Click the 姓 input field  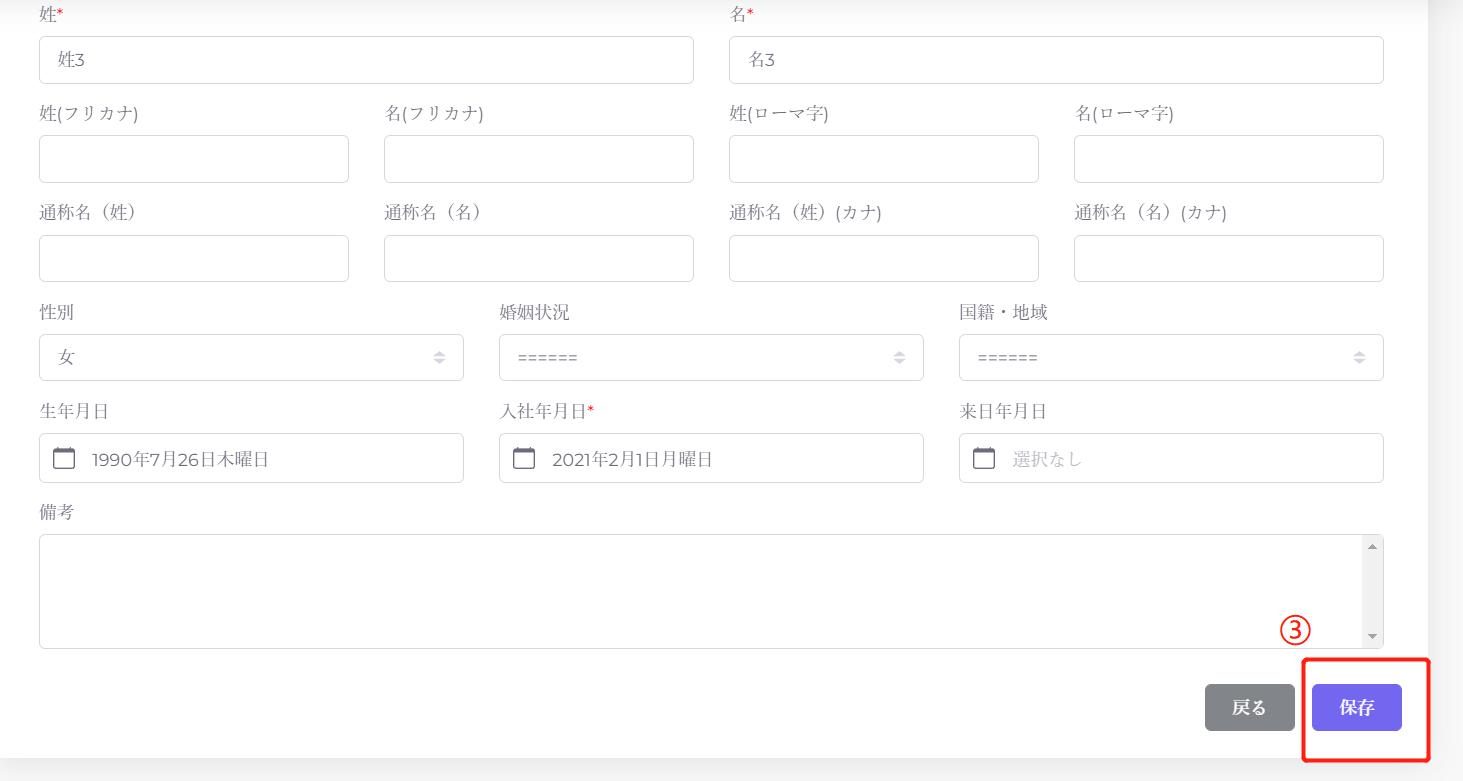click(366, 60)
